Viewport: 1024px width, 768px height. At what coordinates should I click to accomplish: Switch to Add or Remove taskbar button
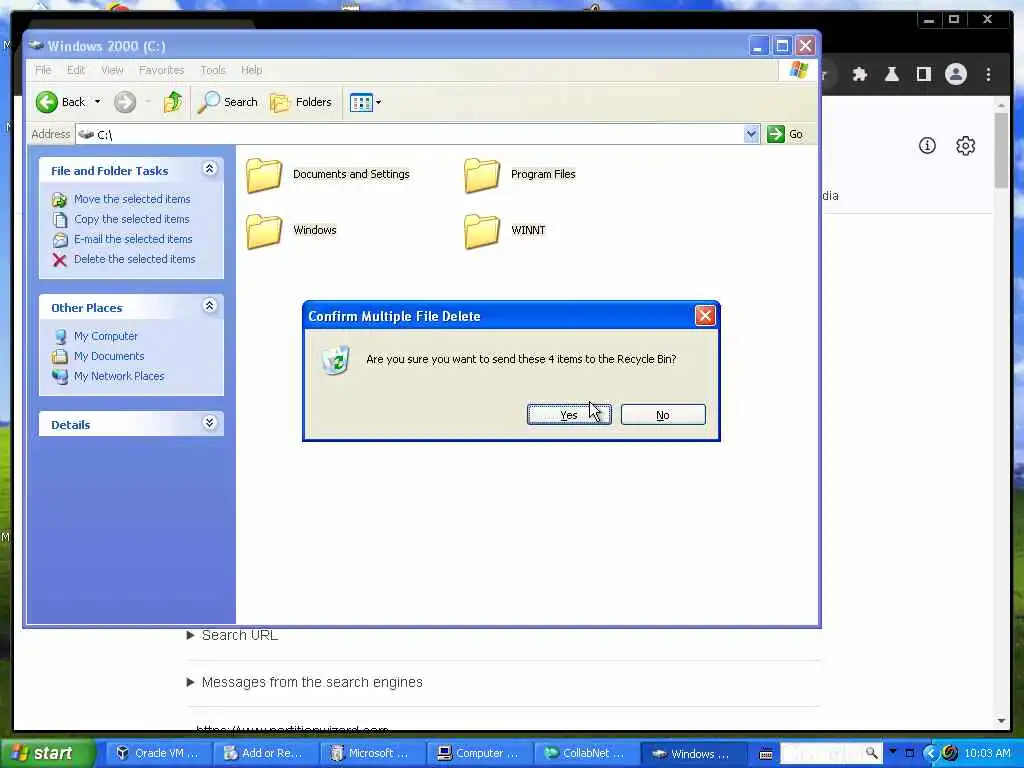click(264, 753)
